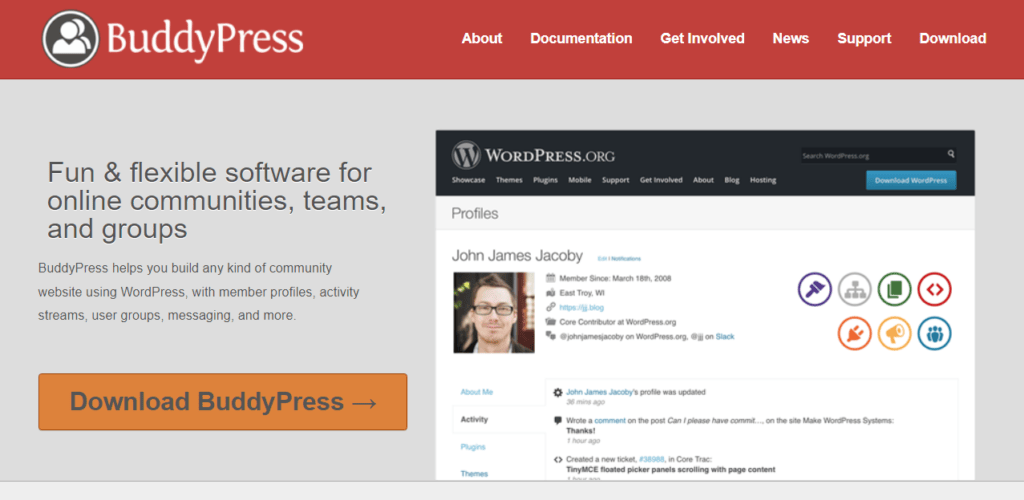Open the Support page
This screenshot has width=1024, height=500.
pyautogui.click(x=864, y=38)
